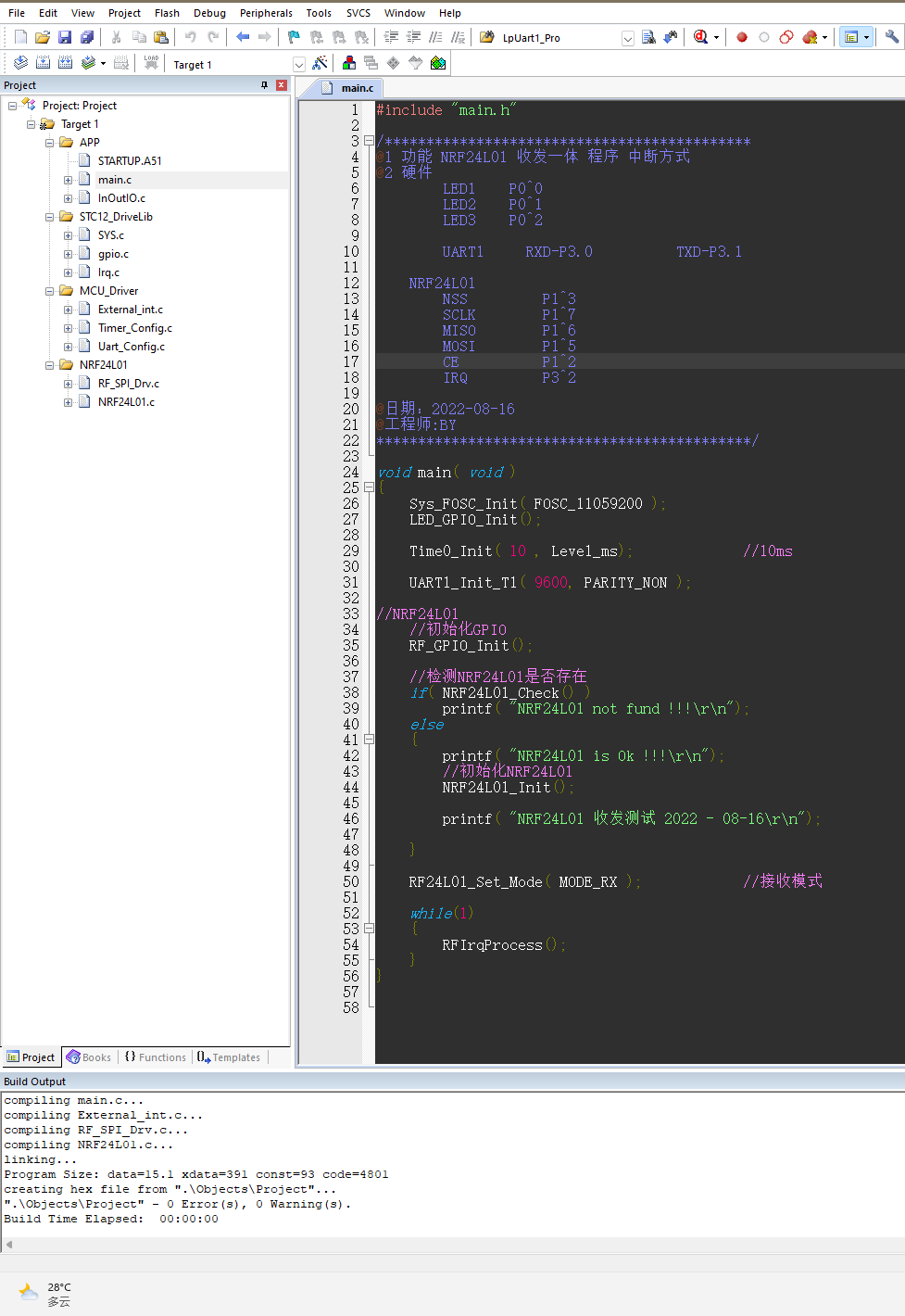The height and width of the screenshot is (1316, 905).
Task: Start the debug session magnifier icon
Action: click(x=700, y=37)
